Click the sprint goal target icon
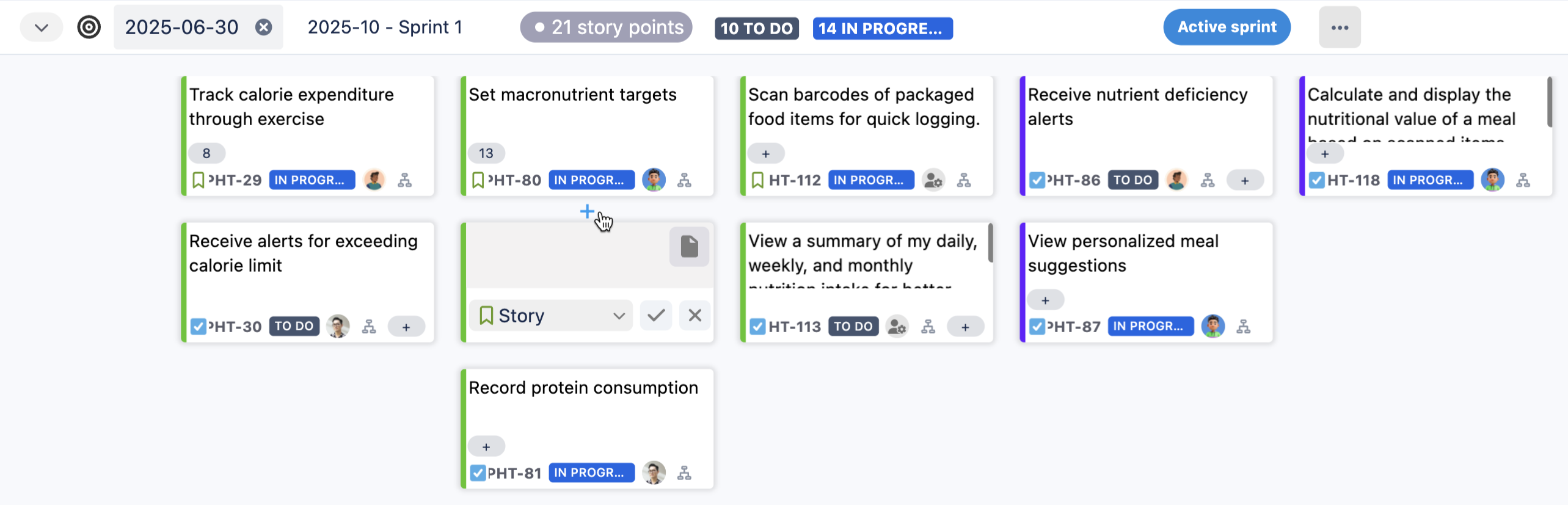Image resolution: width=1568 pixels, height=505 pixels. click(89, 27)
